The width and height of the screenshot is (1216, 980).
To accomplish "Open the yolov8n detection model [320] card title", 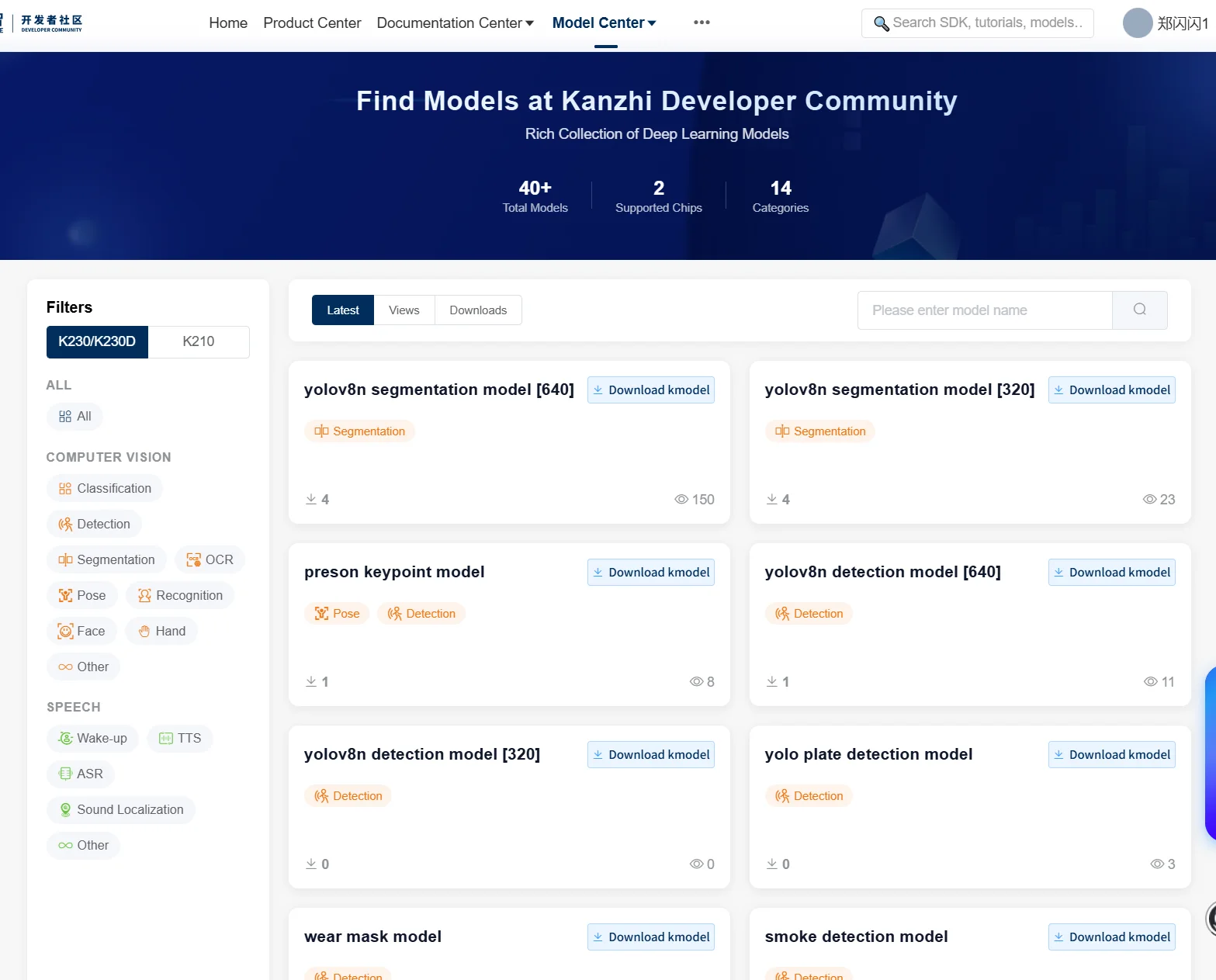I will [x=422, y=754].
